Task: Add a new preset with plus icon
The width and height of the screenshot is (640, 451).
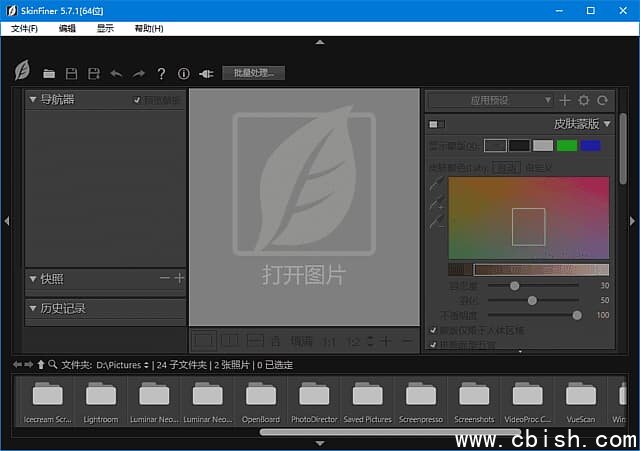Action: click(x=565, y=100)
